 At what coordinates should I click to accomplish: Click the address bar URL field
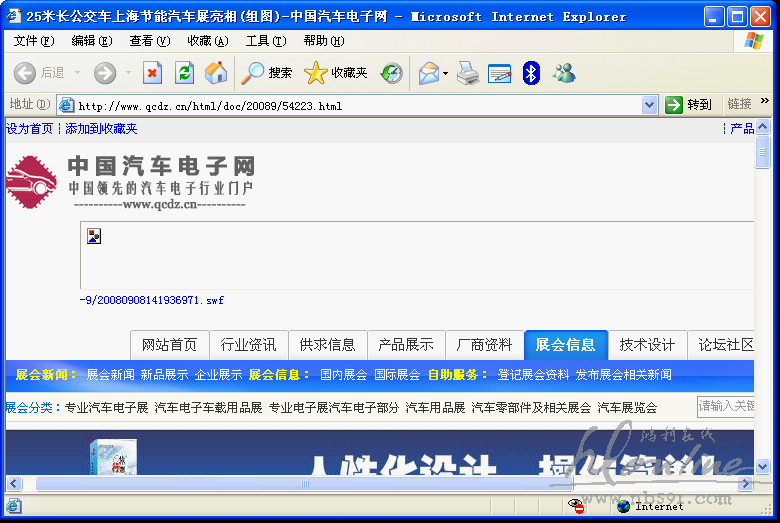tap(358, 105)
